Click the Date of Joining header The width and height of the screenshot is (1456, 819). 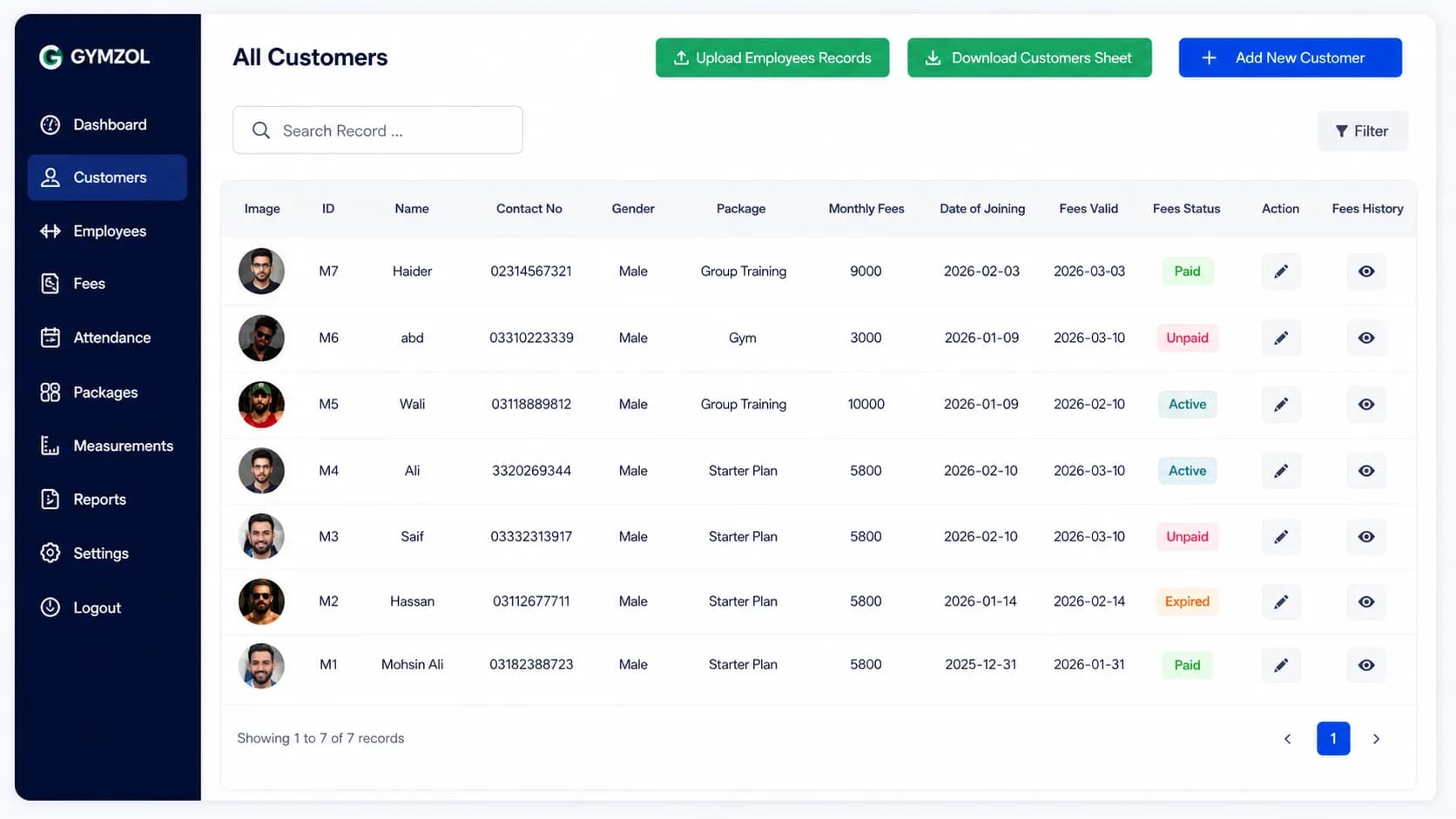[x=982, y=209]
